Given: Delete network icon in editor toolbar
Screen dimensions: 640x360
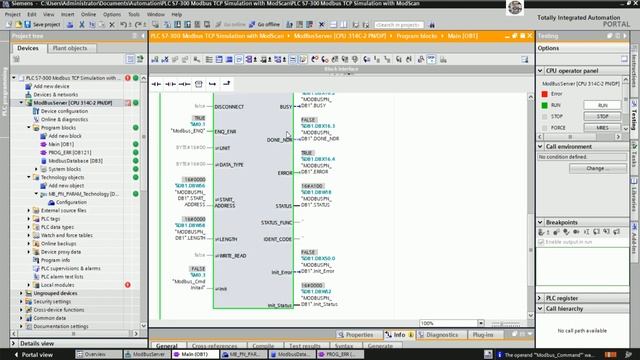Looking at the screenshot, I should coord(165,60).
